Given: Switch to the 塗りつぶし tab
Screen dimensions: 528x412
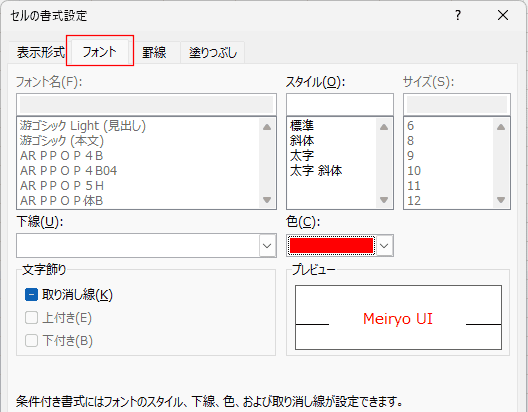Looking at the screenshot, I should pyautogui.click(x=213, y=53).
